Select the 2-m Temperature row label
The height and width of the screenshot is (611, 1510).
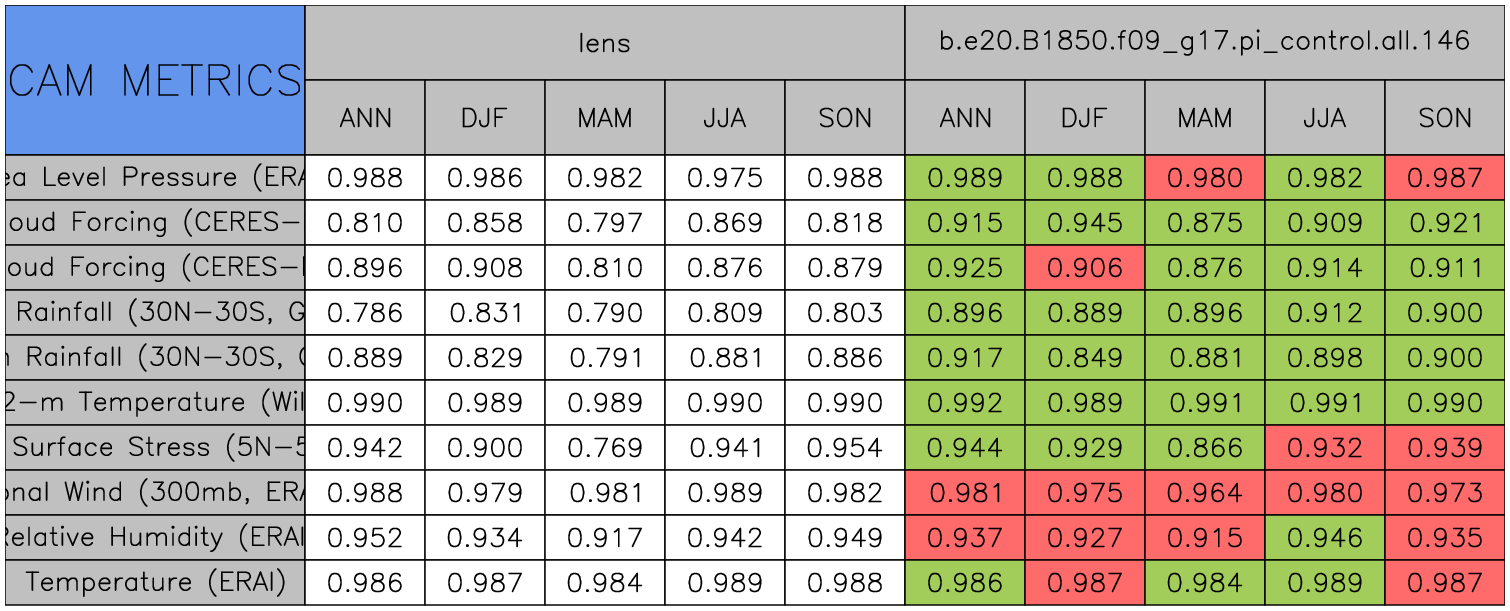pyautogui.click(x=155, y=402)
